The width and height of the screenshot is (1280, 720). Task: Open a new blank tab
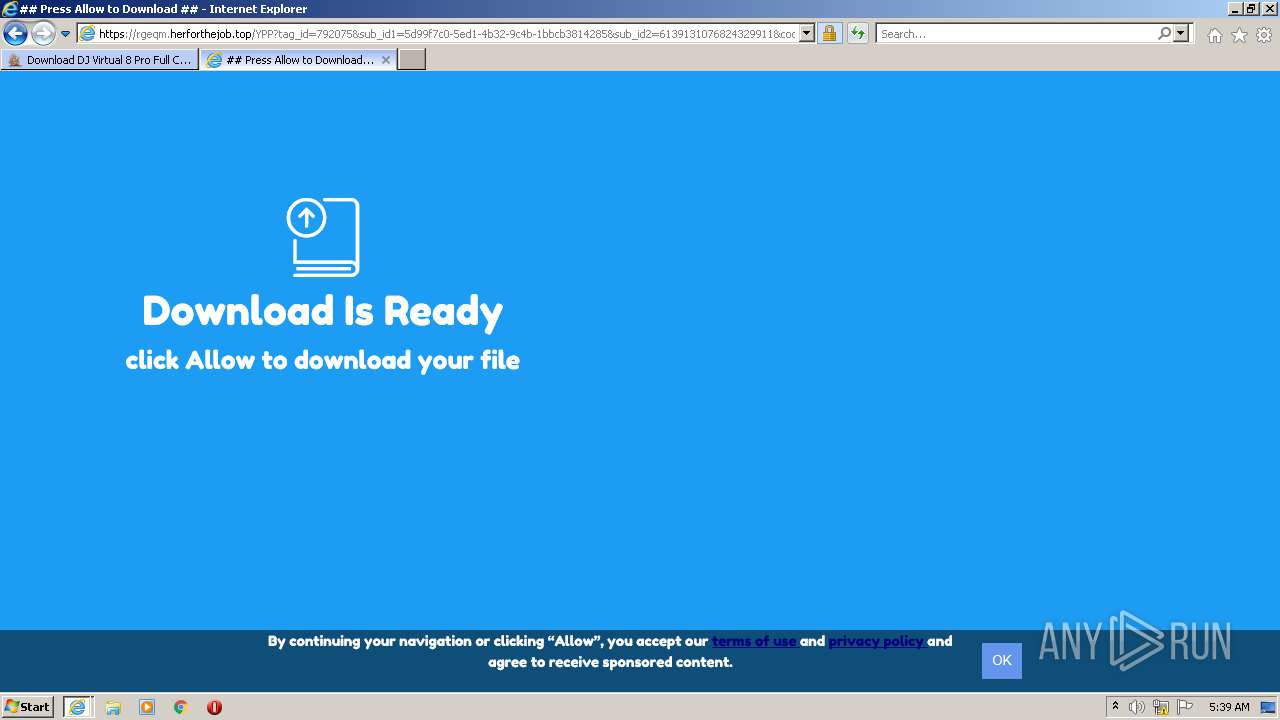click(412, 60)
